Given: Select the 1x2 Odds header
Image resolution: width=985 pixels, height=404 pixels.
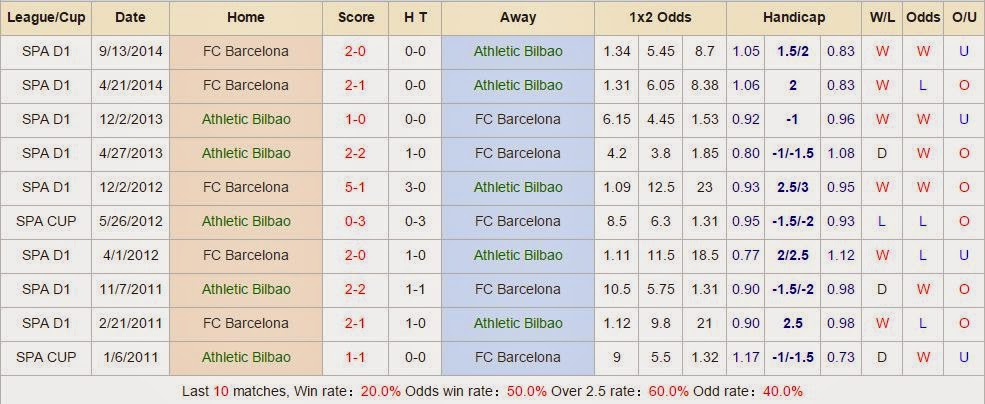Looking at the screenshot, I should 660,18.
